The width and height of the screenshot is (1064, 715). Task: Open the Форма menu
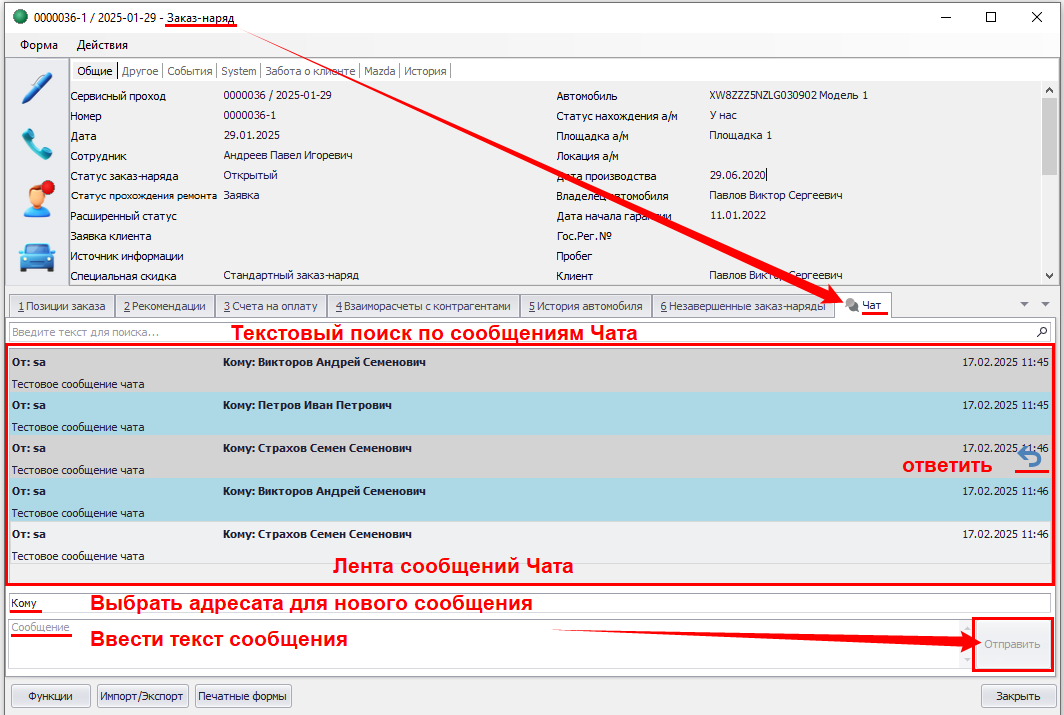[x=39, y=45]
